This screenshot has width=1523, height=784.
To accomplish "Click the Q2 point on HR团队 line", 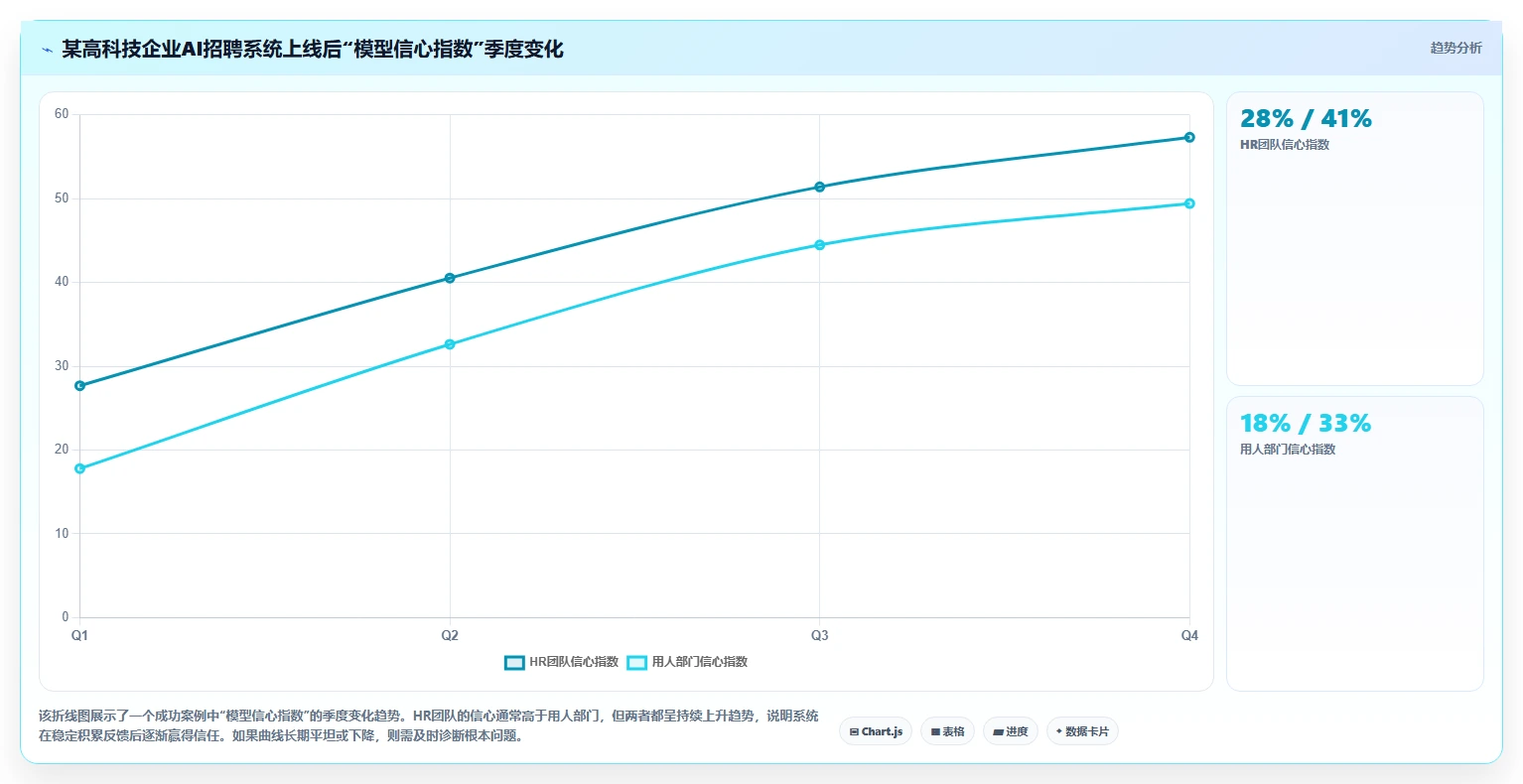I will tap(450, 278).
